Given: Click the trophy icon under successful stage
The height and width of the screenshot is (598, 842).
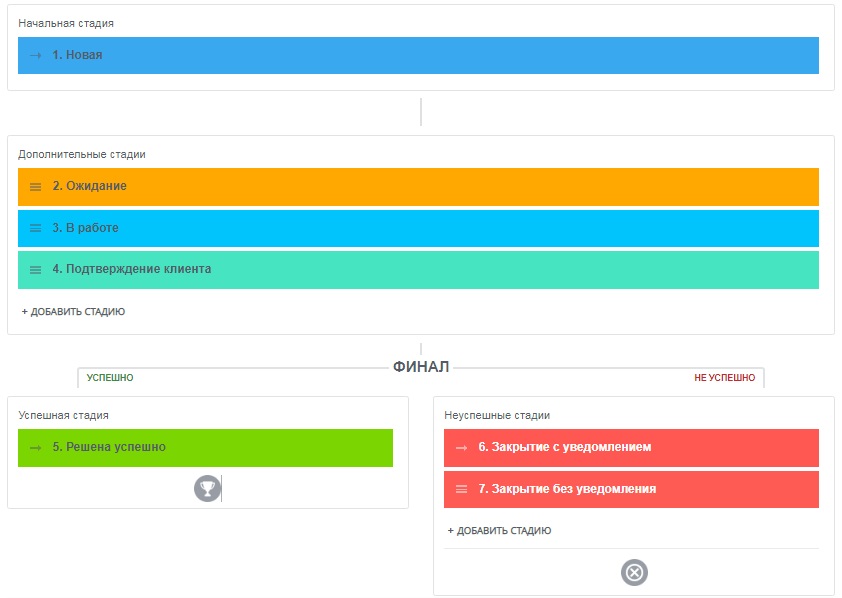Looking at the screenshot, I should [x=207, y=488].
